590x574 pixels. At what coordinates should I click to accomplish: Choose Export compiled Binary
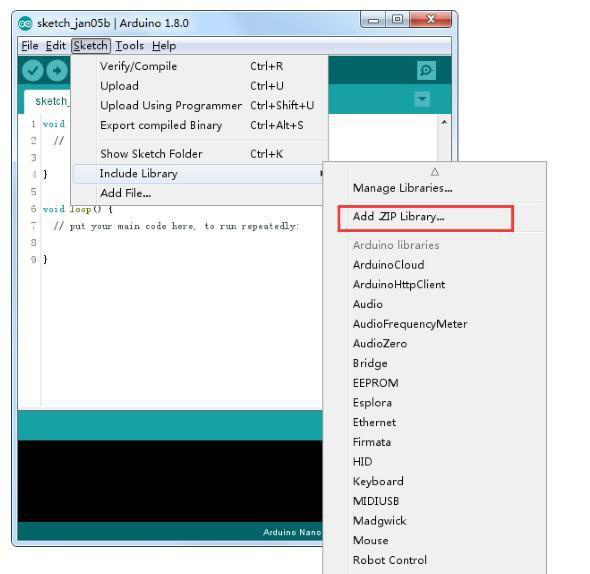tap(199, 125)
